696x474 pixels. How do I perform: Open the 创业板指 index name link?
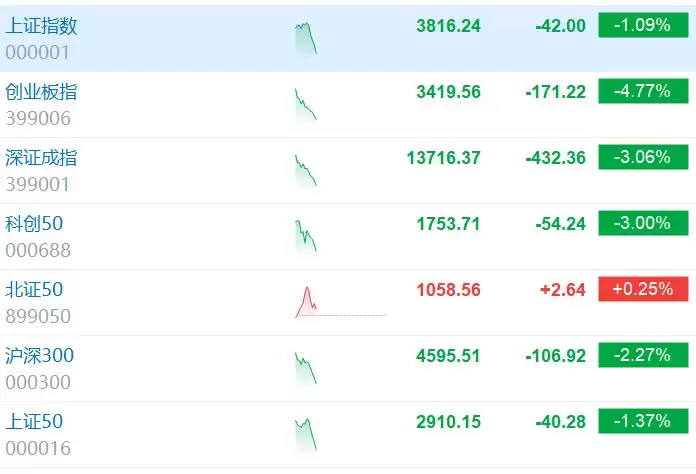(41, 92)
